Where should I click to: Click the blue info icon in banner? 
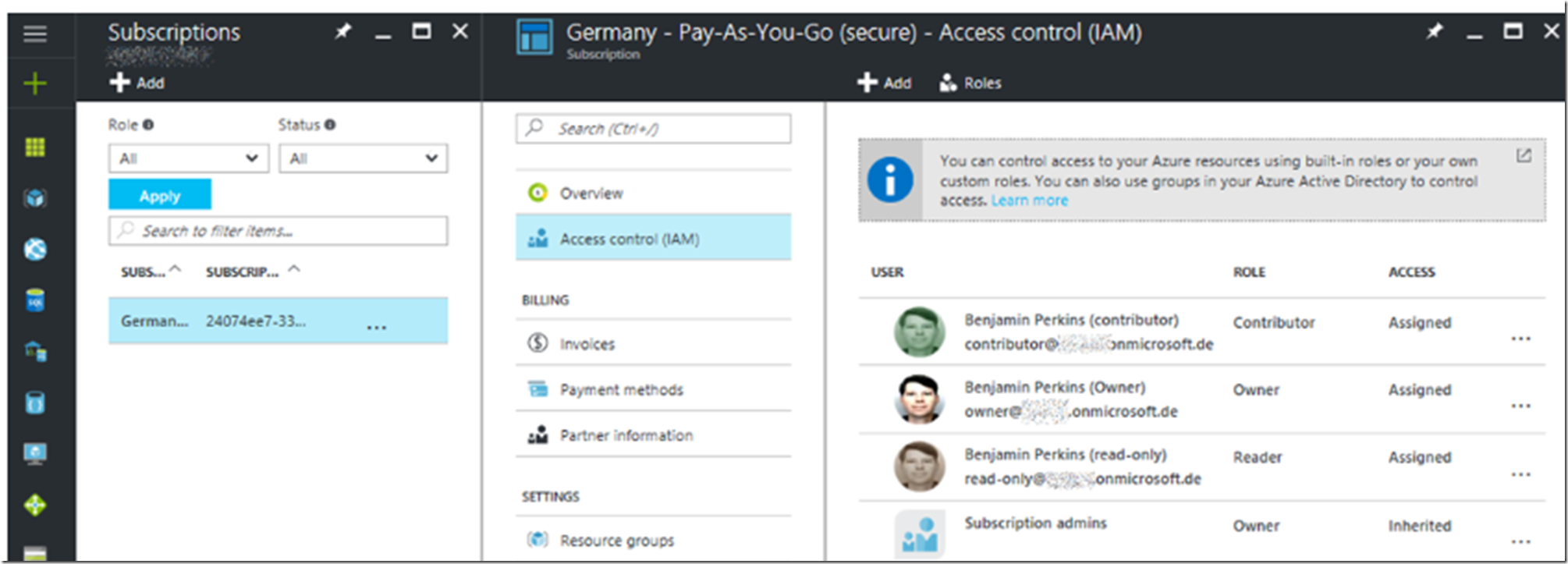tap(890, 179)
